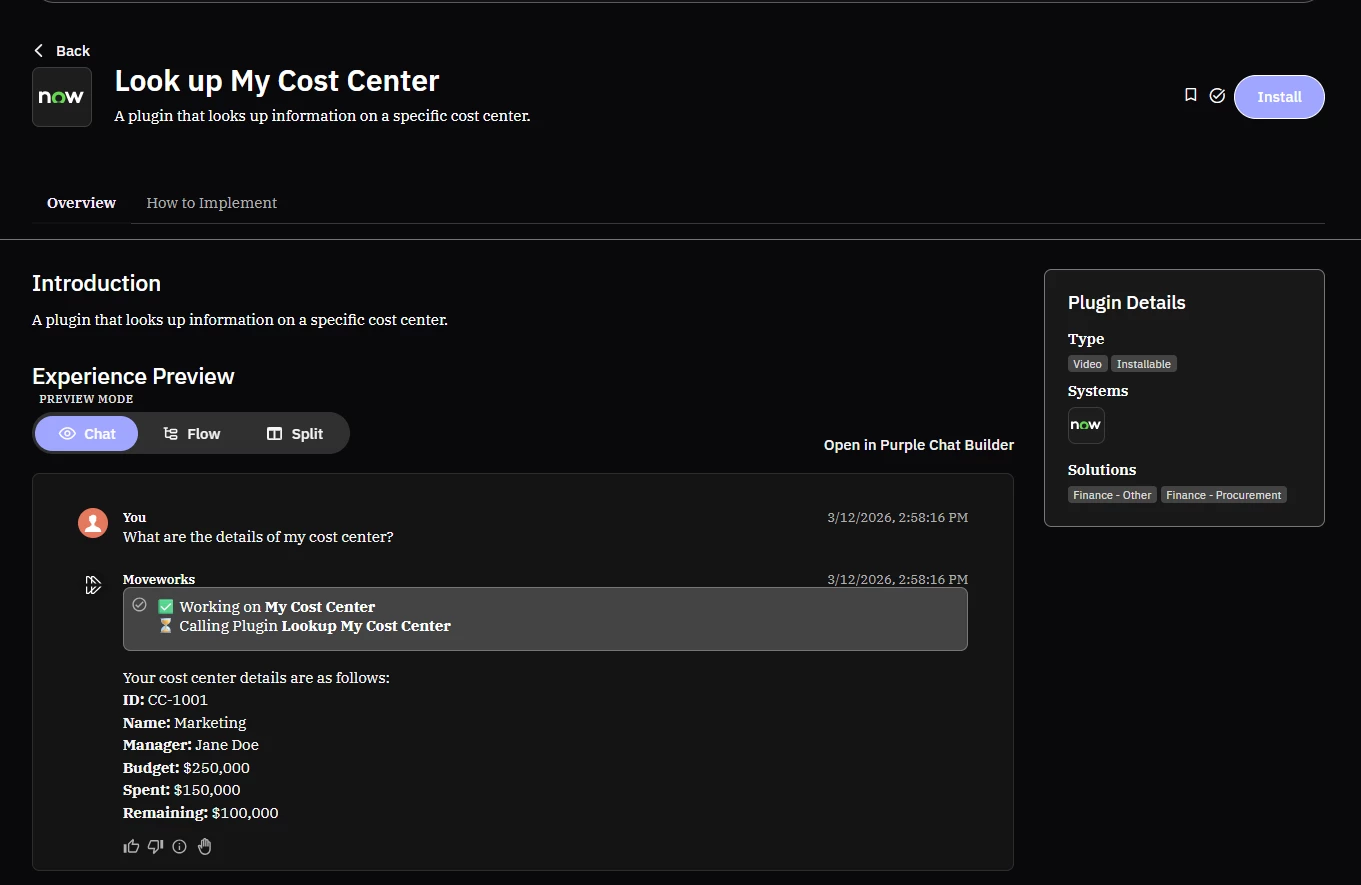This screenshot has height=885, width=1361.
Task: Bookmark this plugin
Action: (1190, 95)
